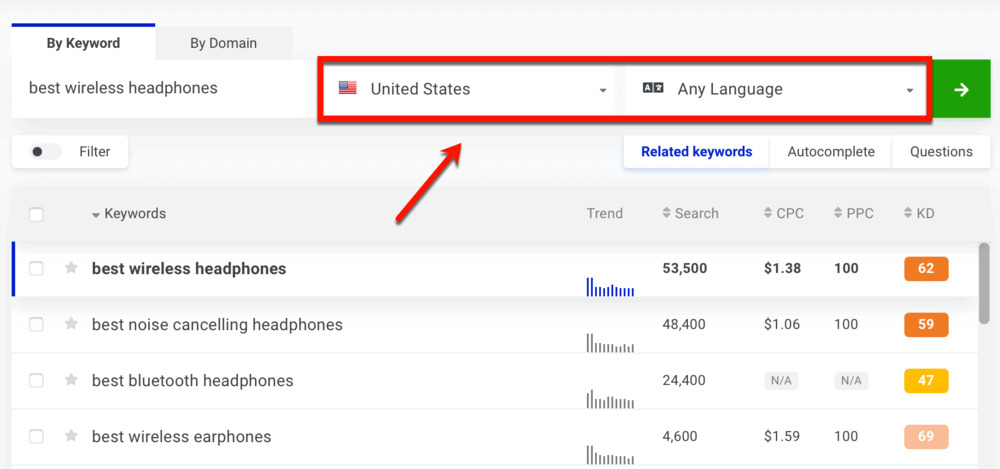Click the N/A PPC cell for bluetooth headphones
Viewport: 1000px width, 469px height.
(x=851, y=381)
